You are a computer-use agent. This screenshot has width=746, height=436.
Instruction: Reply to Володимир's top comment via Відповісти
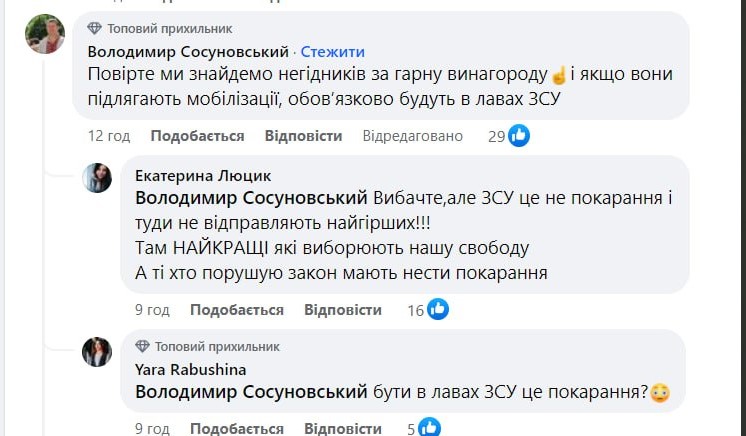pyautogui.click(x=303, y=136)
